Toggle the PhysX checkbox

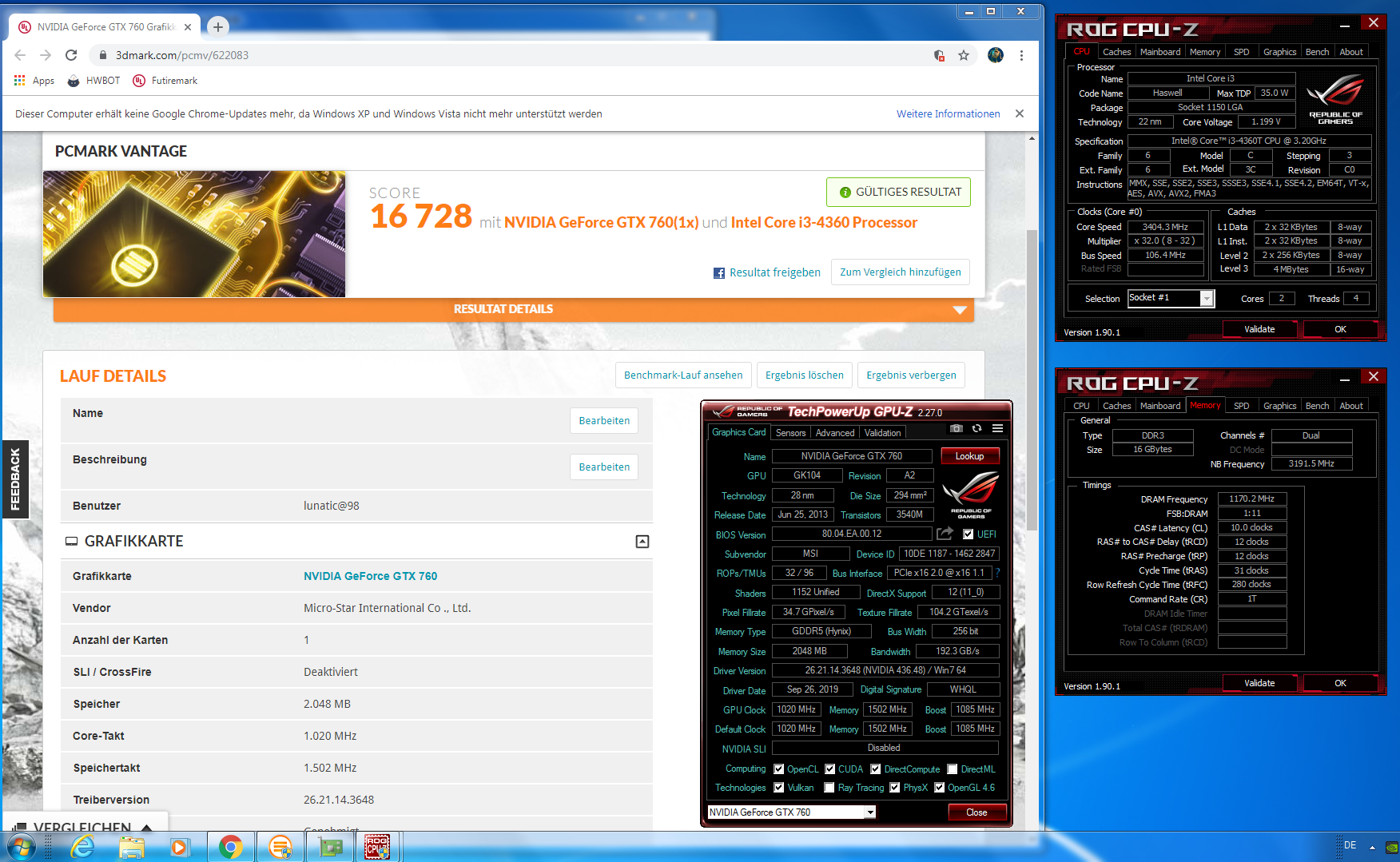[895, 788]
